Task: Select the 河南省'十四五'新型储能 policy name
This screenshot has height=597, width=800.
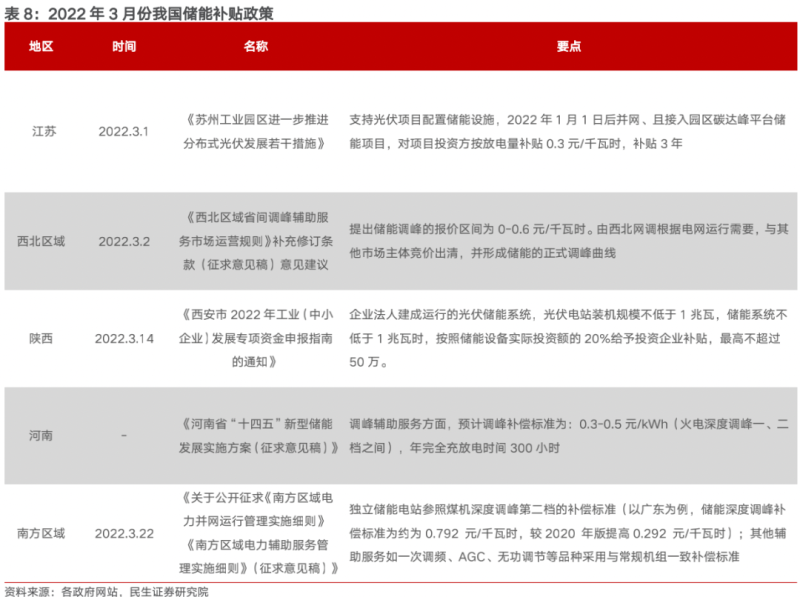Action: [x=256, y=436]
